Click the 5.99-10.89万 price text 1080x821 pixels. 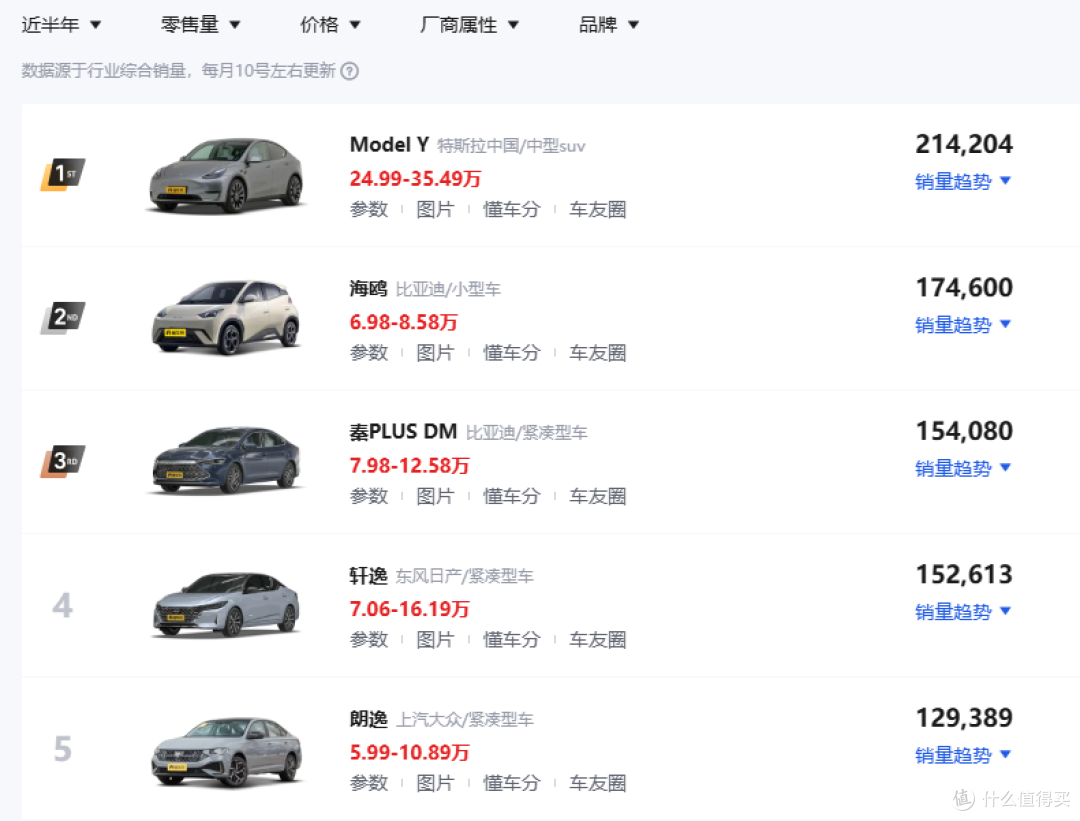[x=409, y=752]
